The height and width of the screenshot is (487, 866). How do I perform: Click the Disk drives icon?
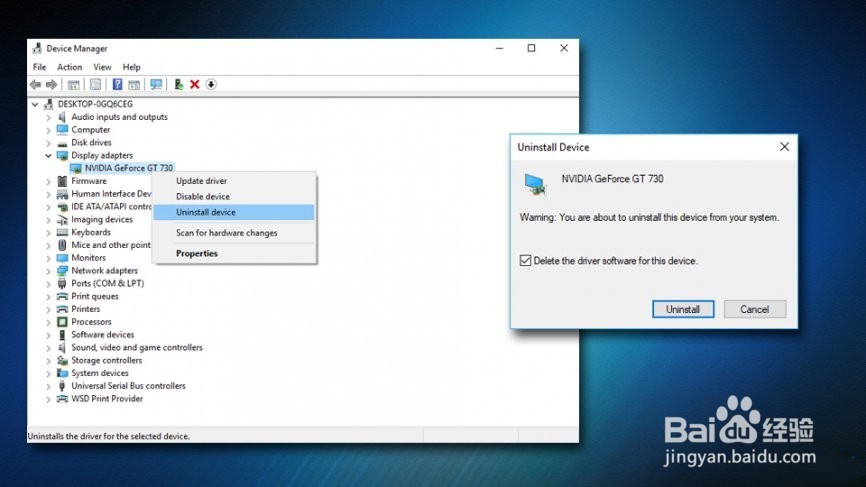(x=62, y=143)
